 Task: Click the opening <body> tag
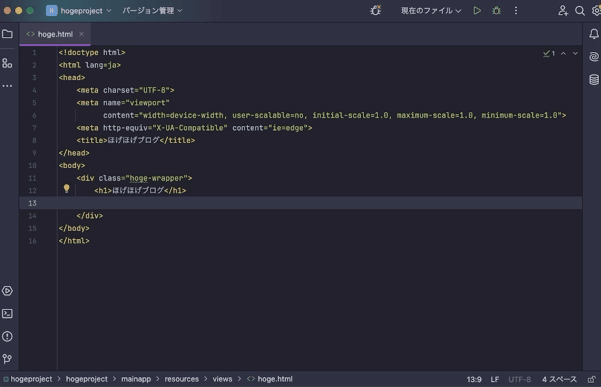pos(72,166)
